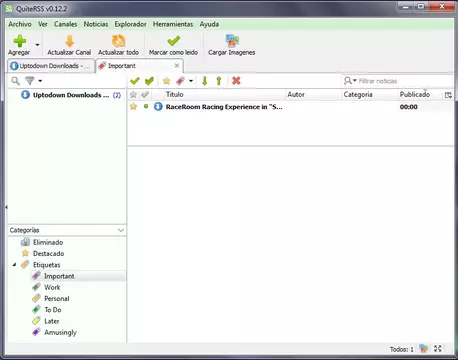
Task: Mark all news read double checkmark
Action: tap(149, 81)
